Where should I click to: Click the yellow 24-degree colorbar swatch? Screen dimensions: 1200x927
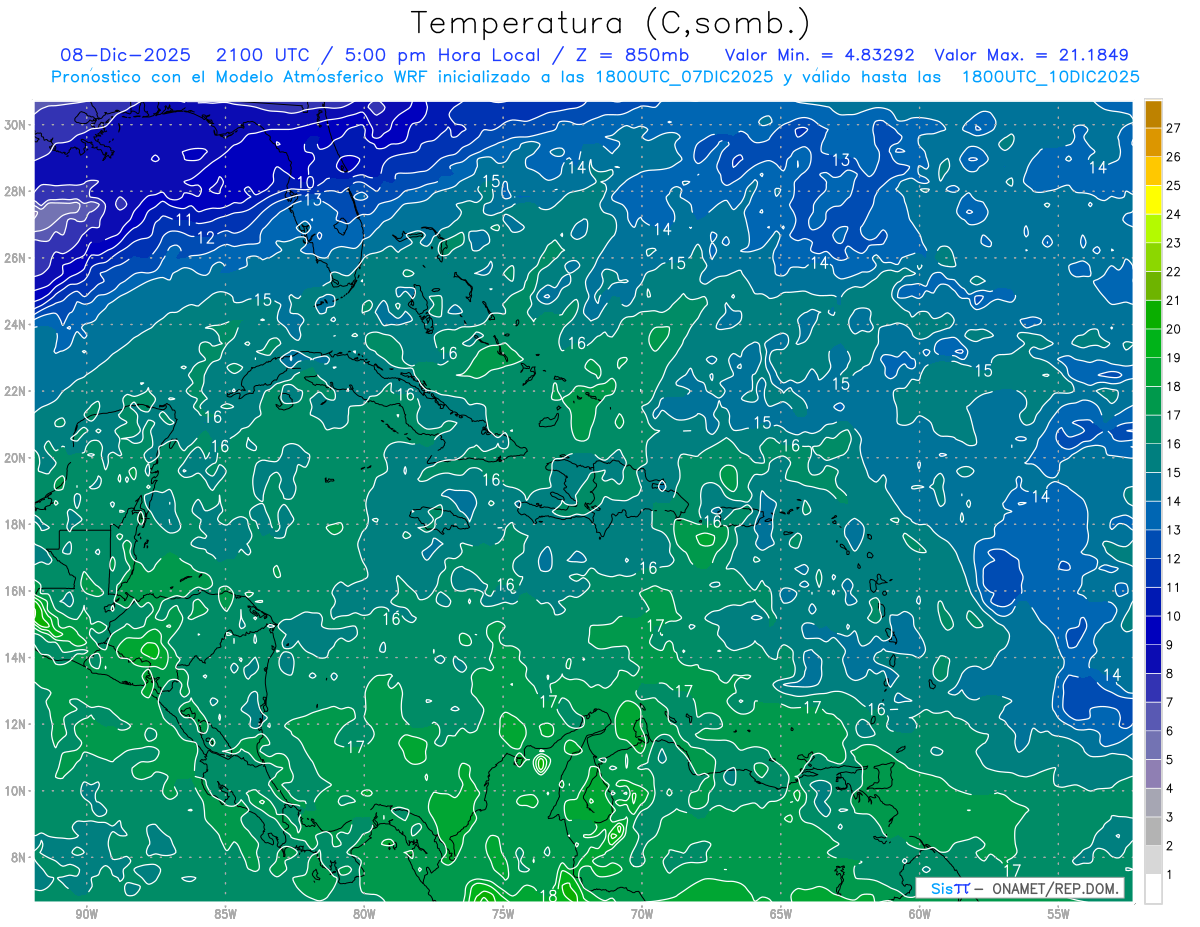1153,201
